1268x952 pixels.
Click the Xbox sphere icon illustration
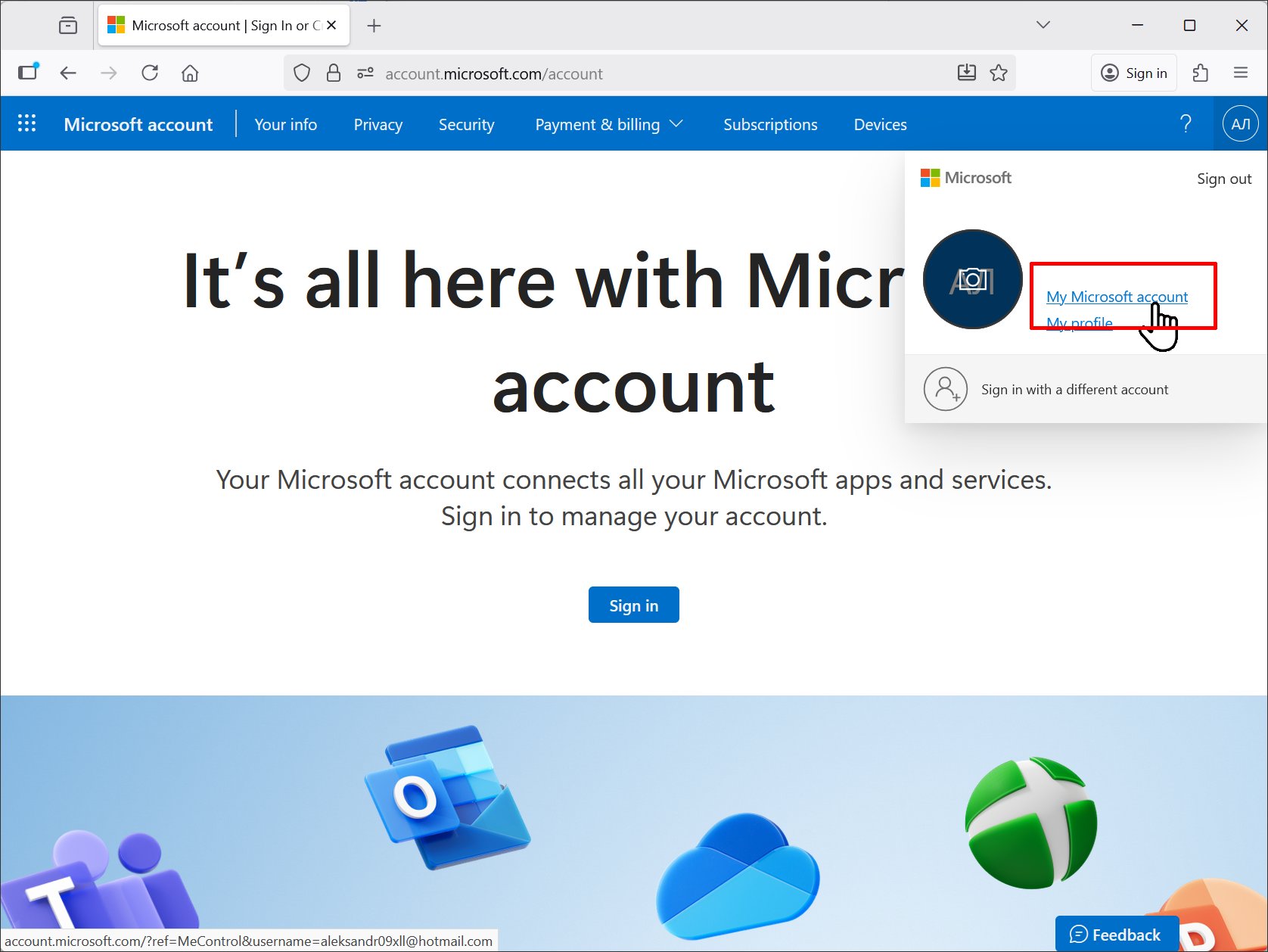(1031, 823)
